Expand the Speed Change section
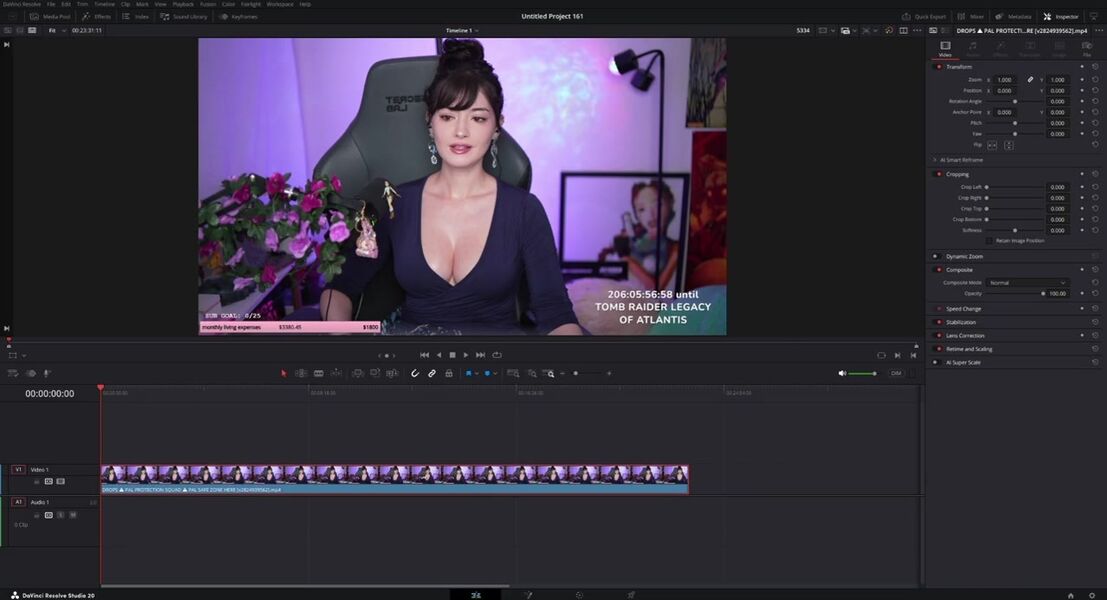This screenshot has width=1107, height=600. coord(963,309)
